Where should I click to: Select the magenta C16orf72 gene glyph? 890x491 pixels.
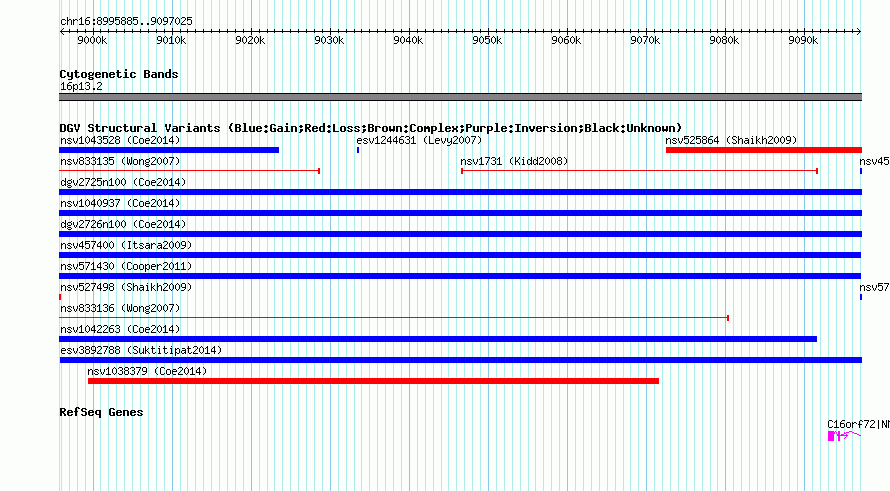point(844,436)
